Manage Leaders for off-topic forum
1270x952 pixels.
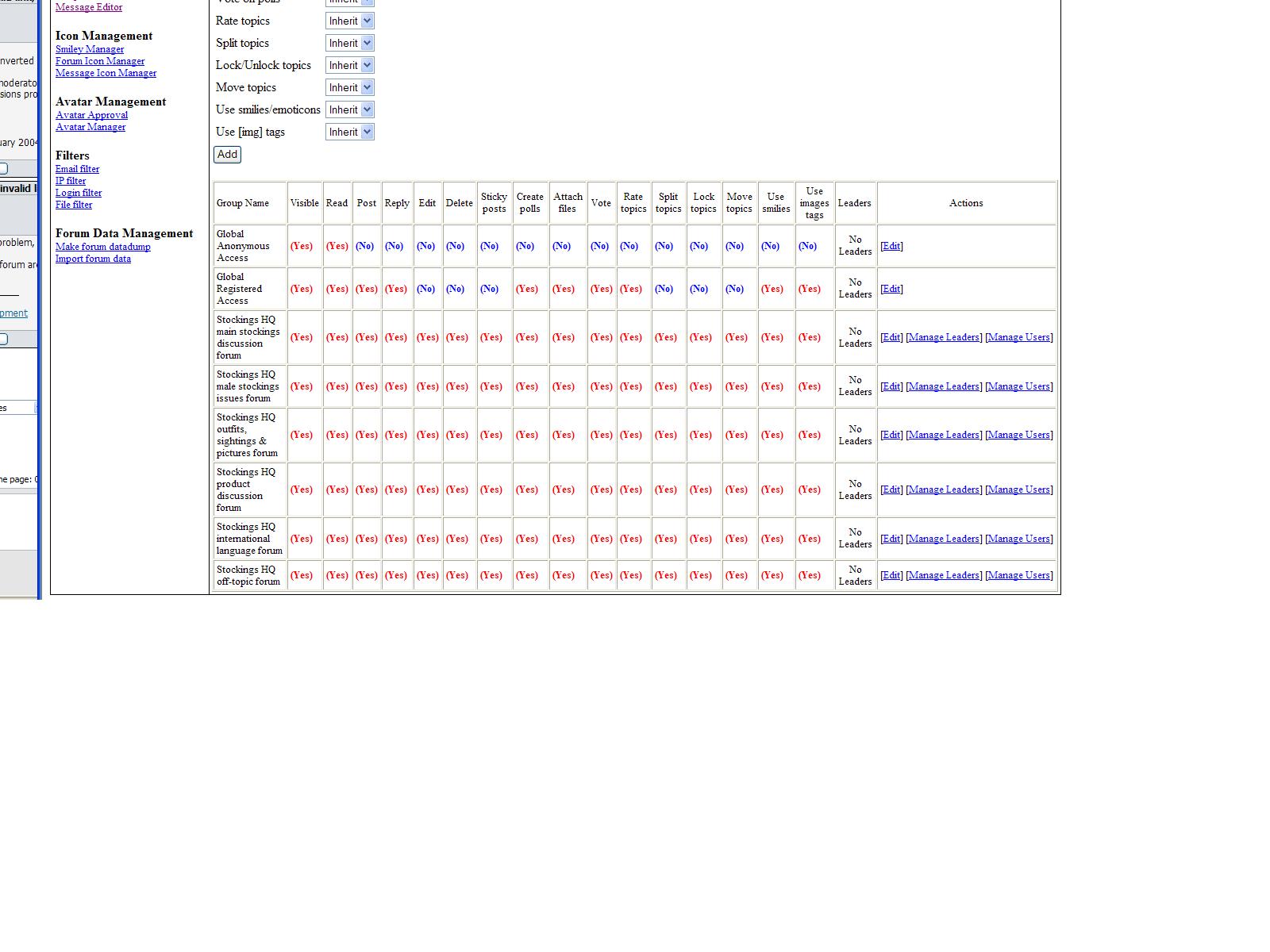pyautogui.click(x=944, y=575)
